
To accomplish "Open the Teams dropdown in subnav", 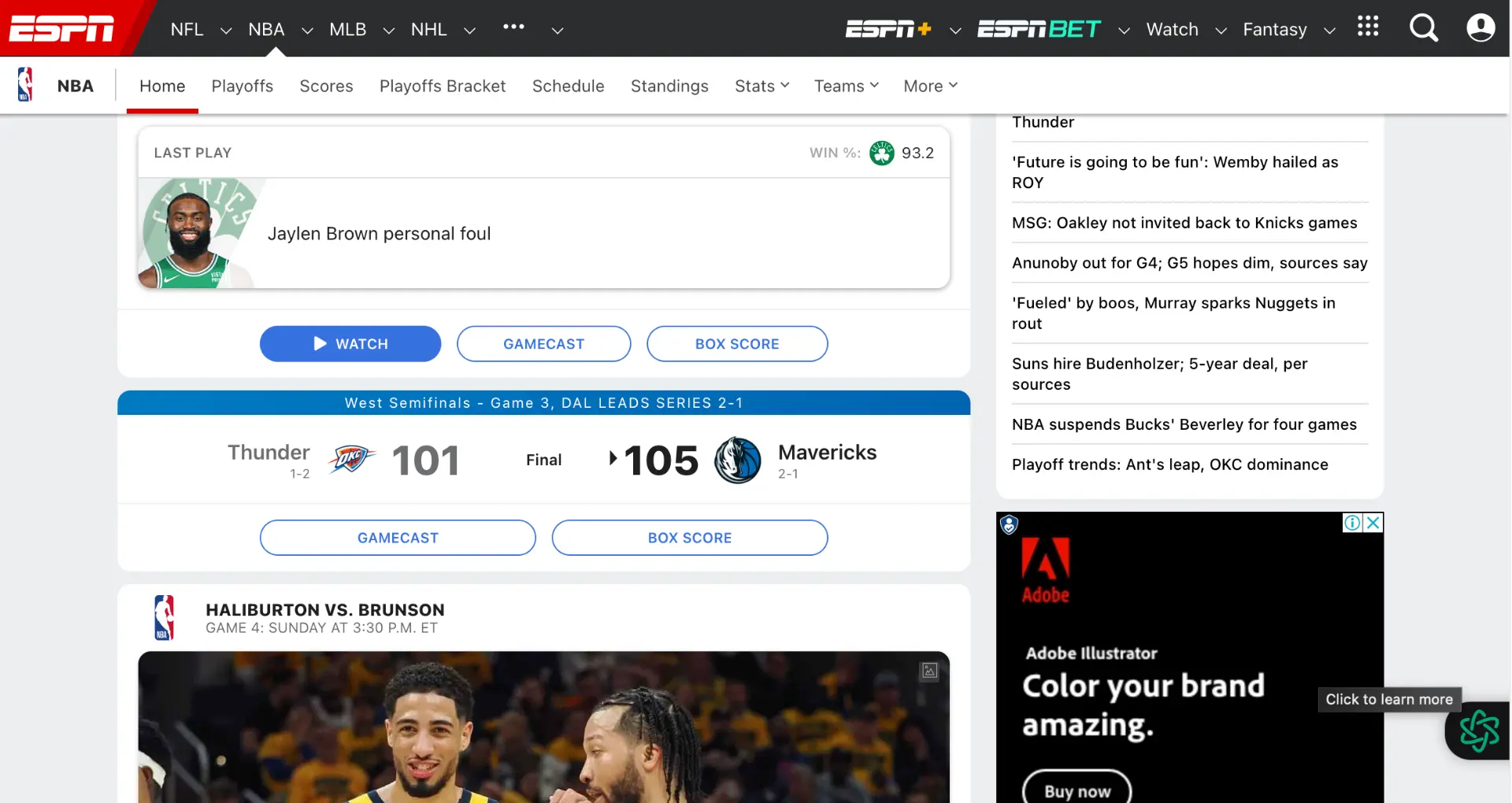I will pos(847,86).
